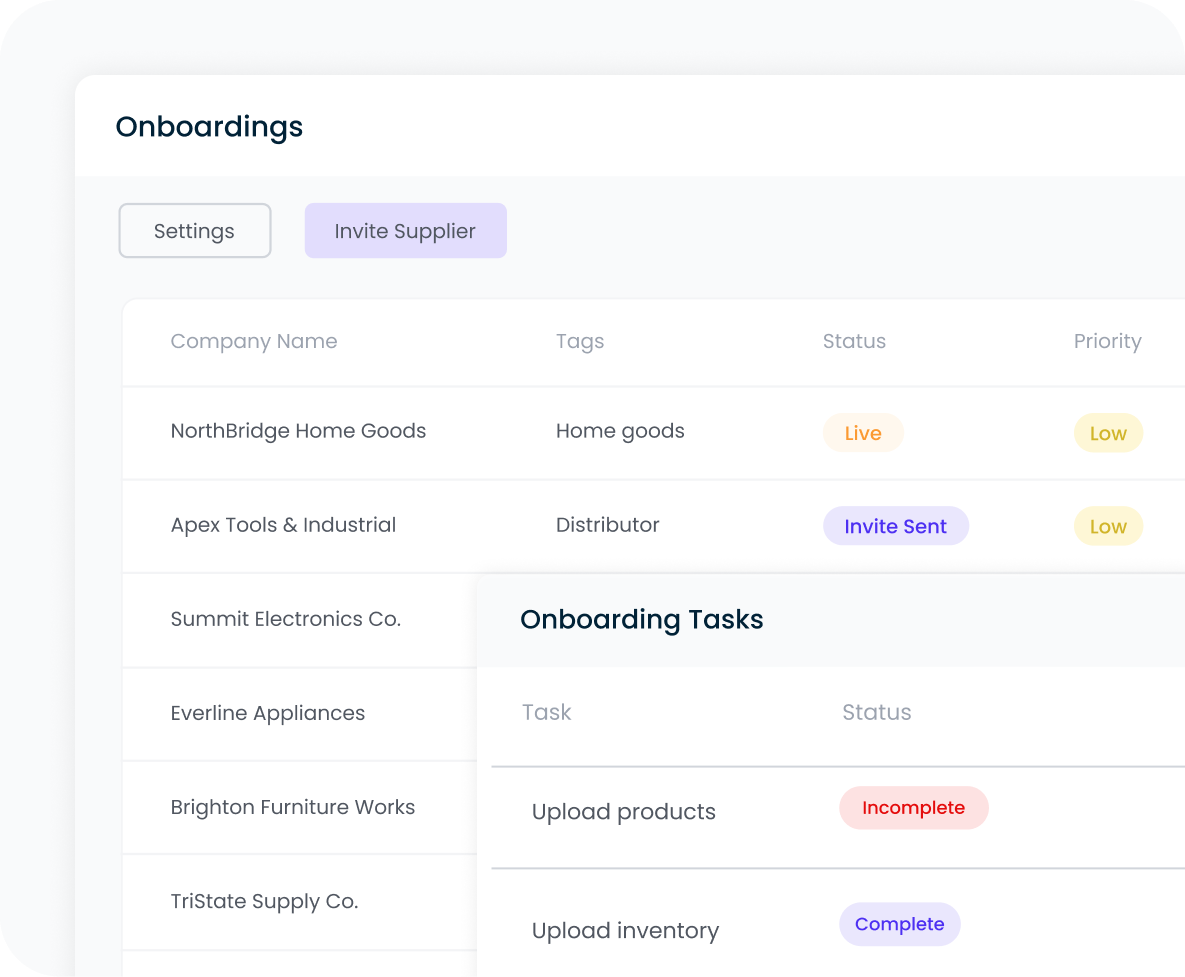1185x977 pixels.
Task: Select TriState Supply Co. row
Action: 264,901
